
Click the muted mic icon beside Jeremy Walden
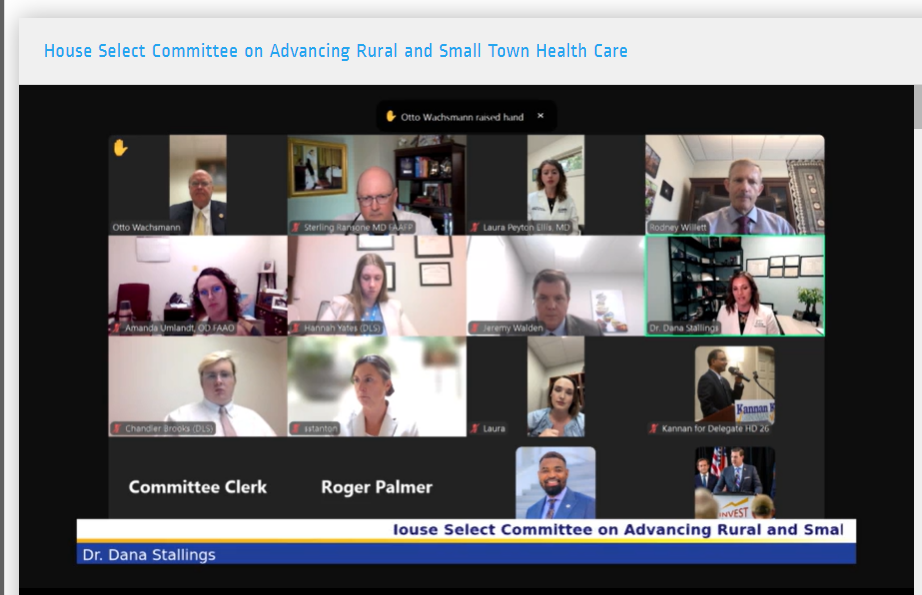pyautogui.click(x=475, y=328)
